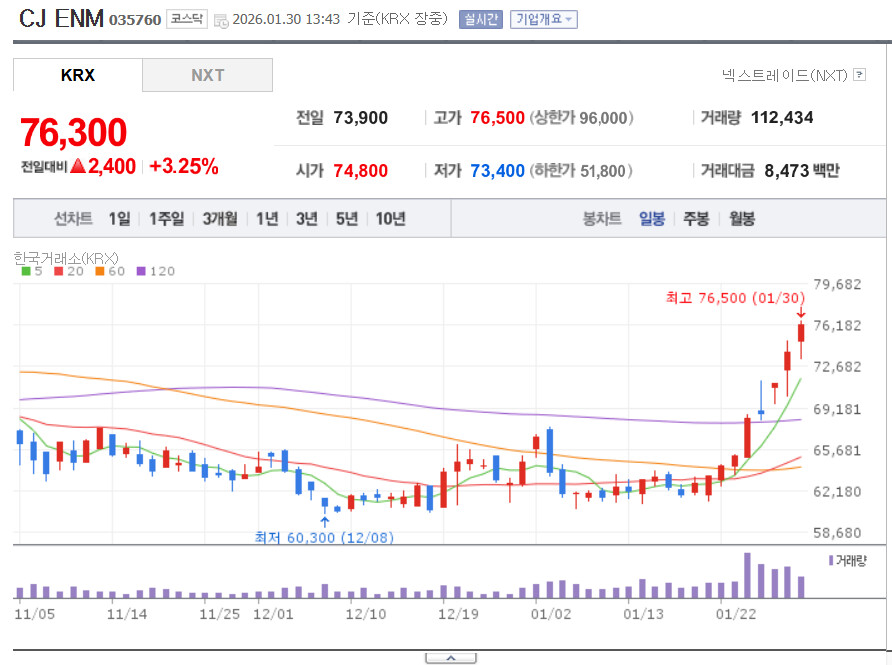
Task: Click the +3.25% change rate
Action: pyautogui.click(x=184, y=166)
